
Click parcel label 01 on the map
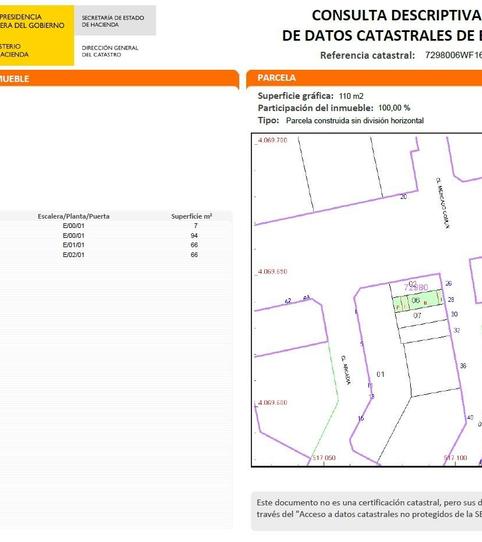point(380,374)
